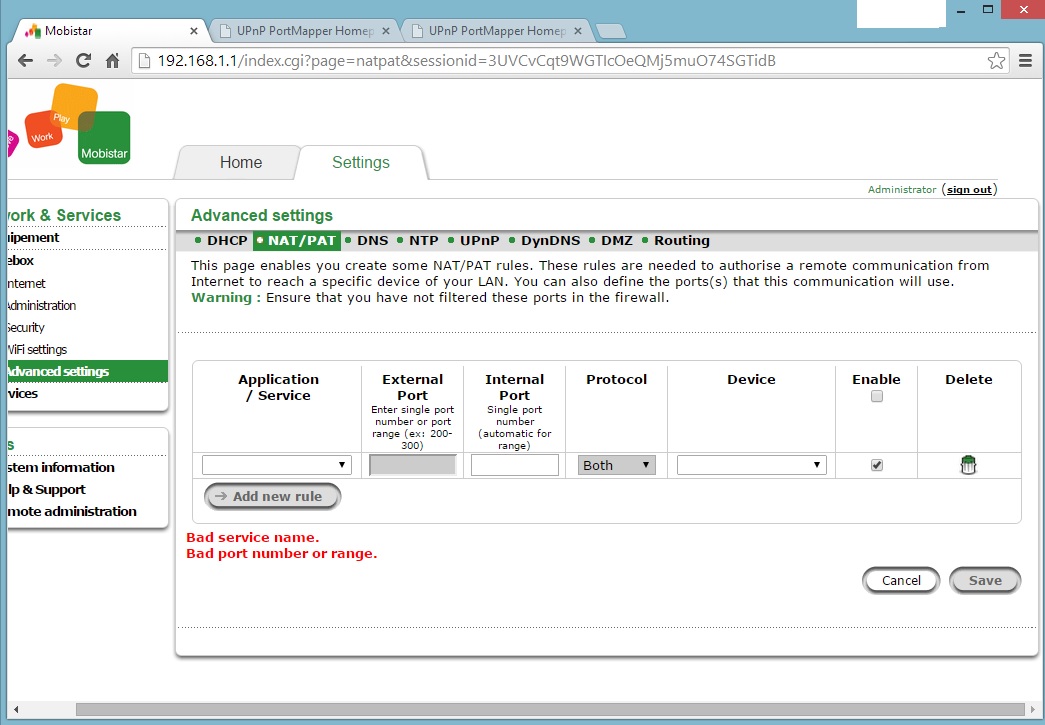Open the Routing section
The height and width of the screenshot is (725, 1045).
[682, 241]
